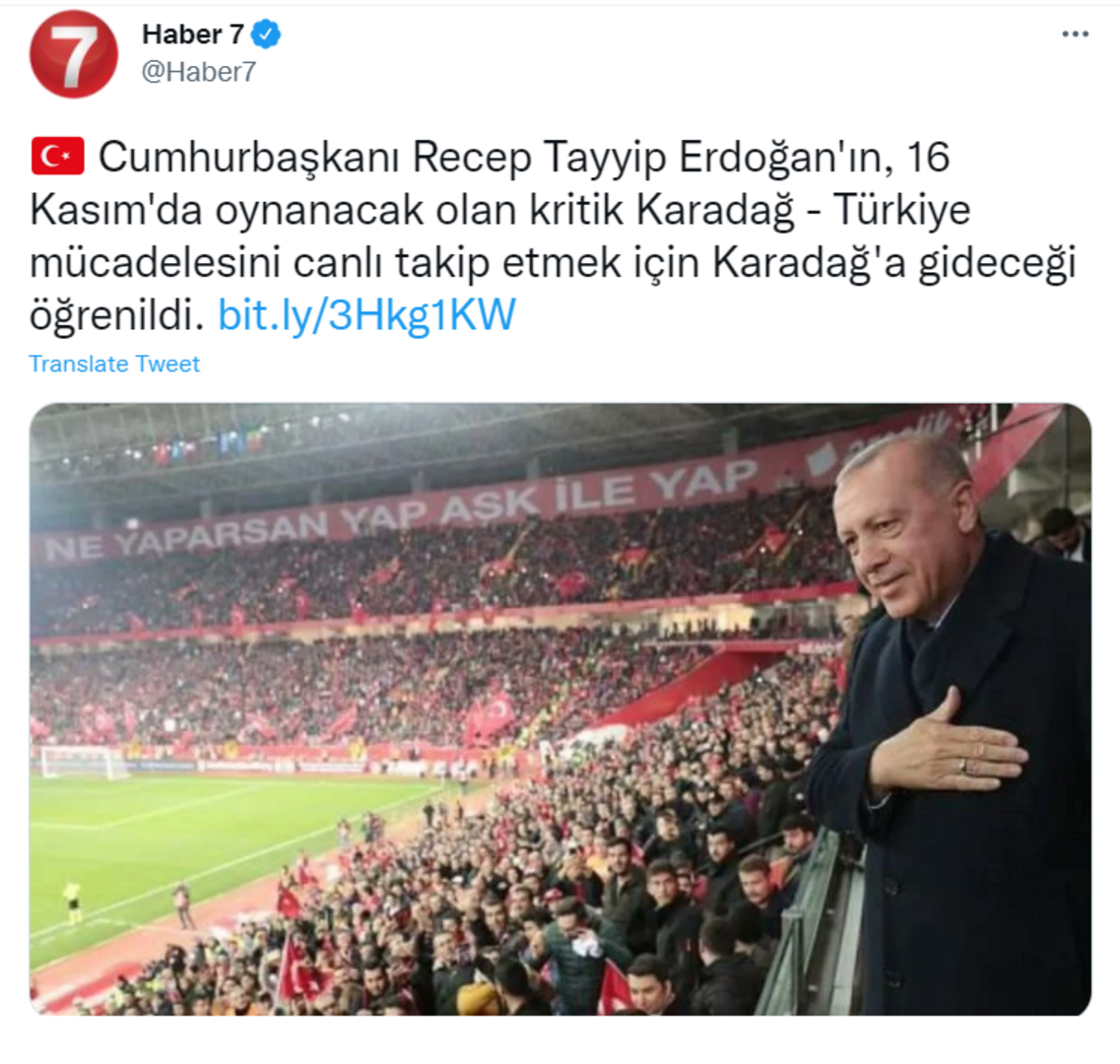Click the blue verified checkmark badge
This screenshot has height=1064, width=1120.
(266, 34)
